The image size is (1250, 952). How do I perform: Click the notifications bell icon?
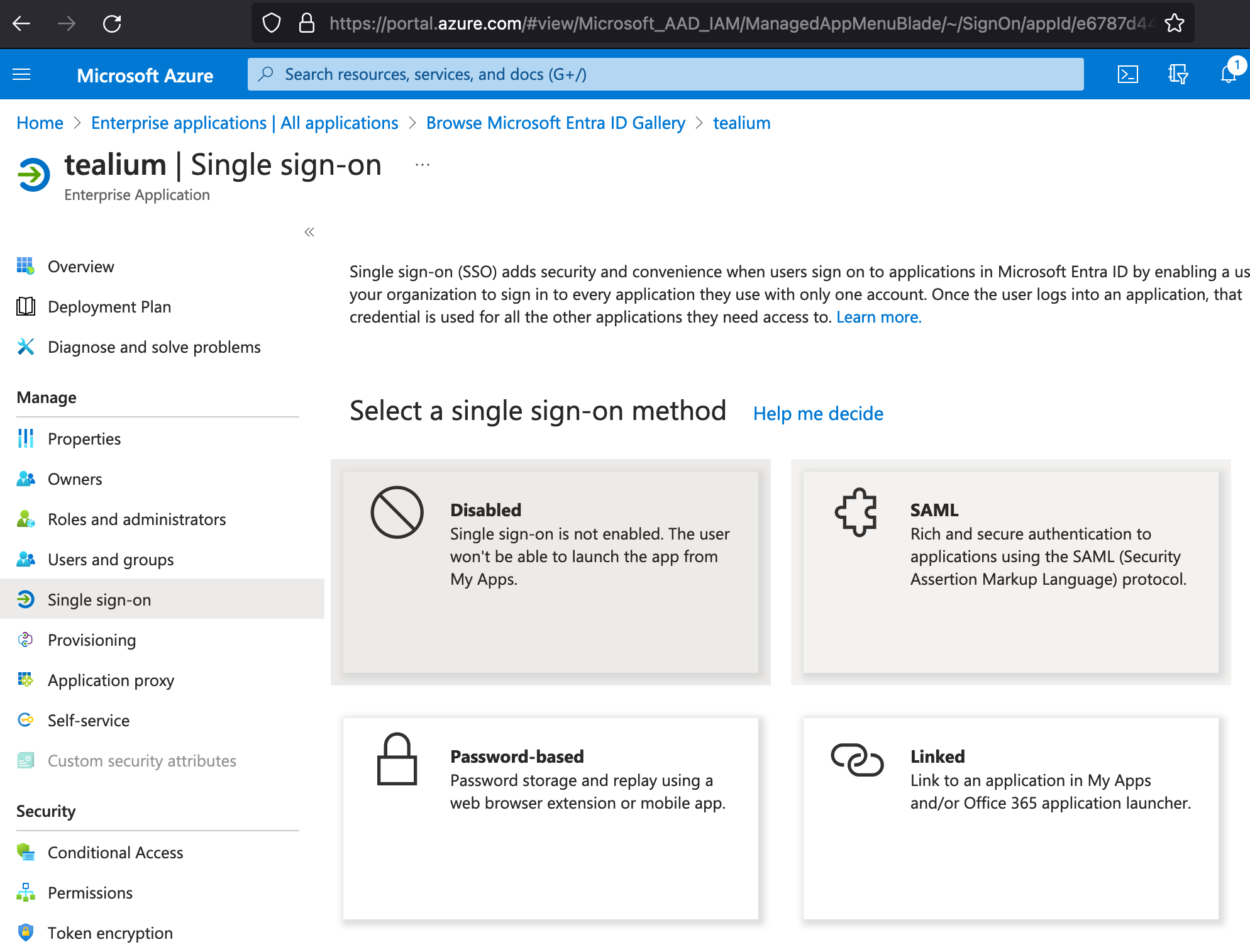click(x=1228, y=75)
